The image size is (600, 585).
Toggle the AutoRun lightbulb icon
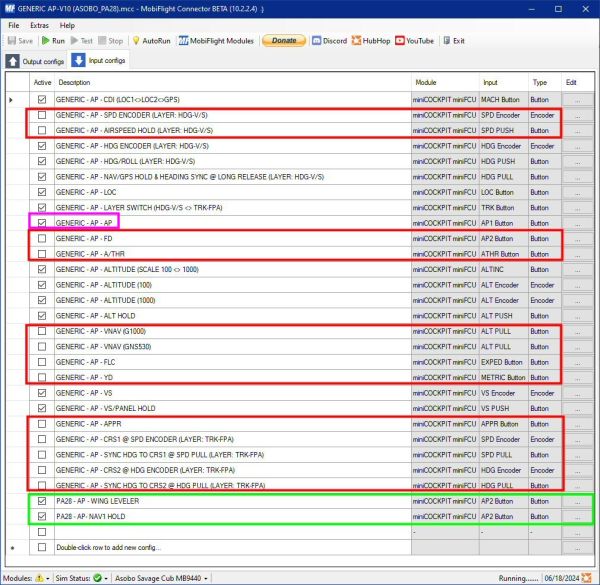(x=136, y=41)
